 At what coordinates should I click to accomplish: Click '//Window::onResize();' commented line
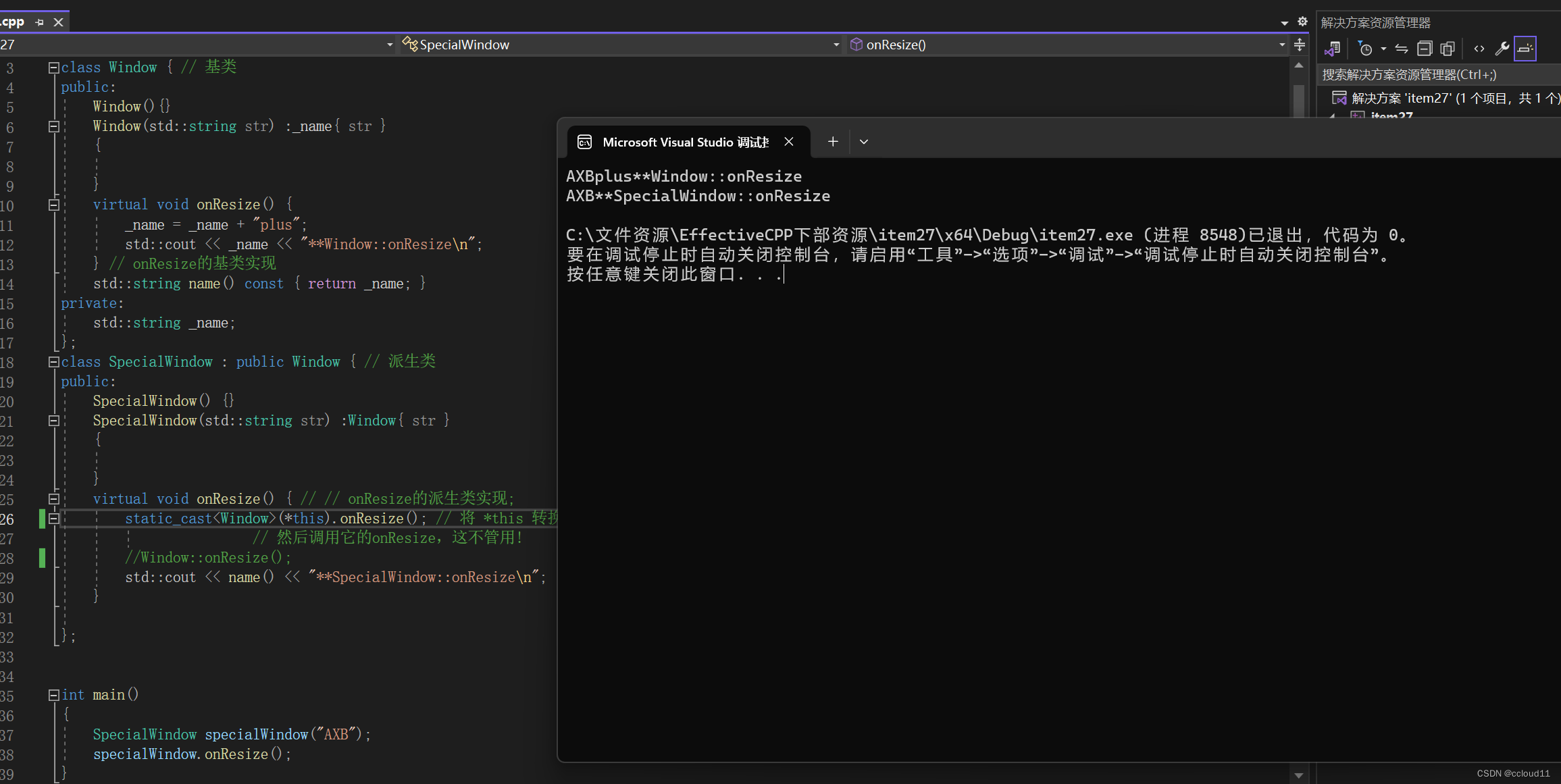pyautogui.click(x=208, y=558)
